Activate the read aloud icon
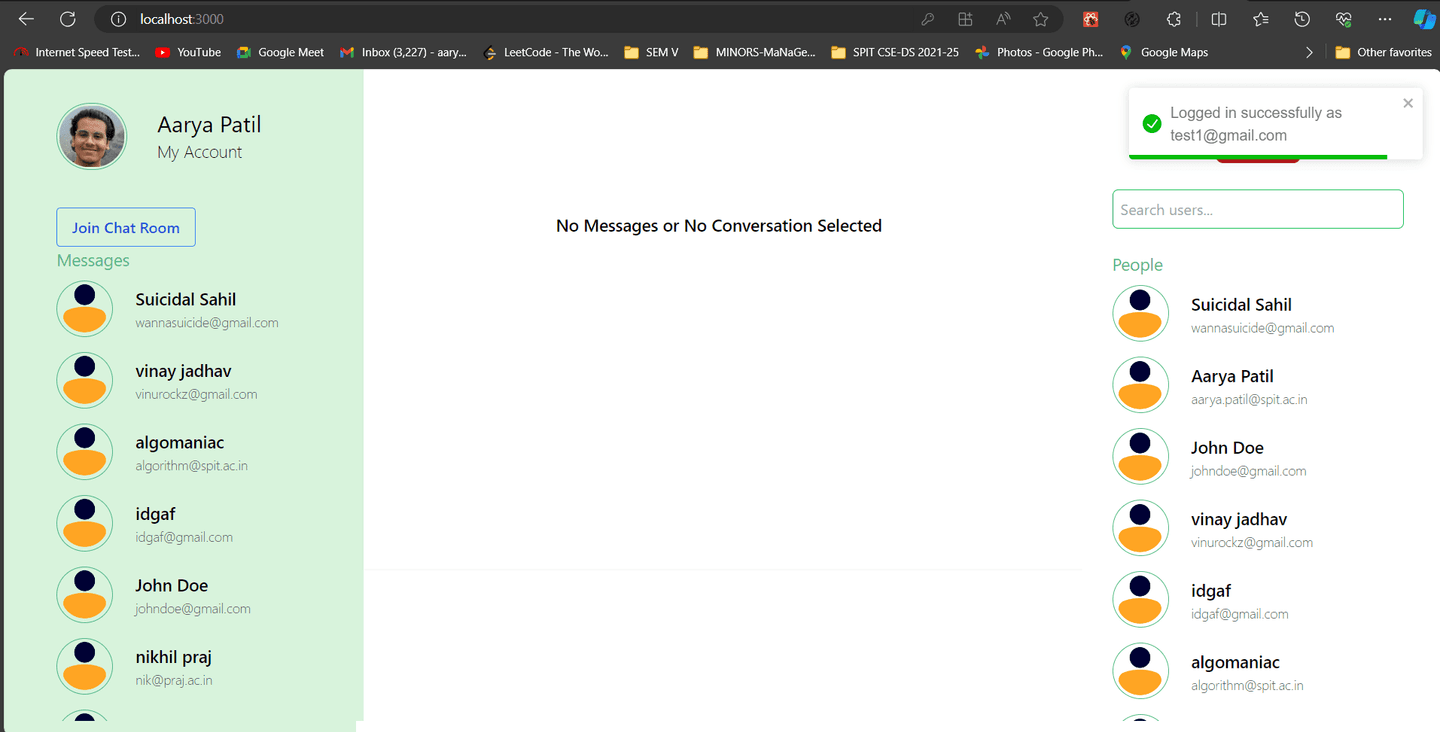This screenshot has height=732, width=1440. coord(1003,19)
